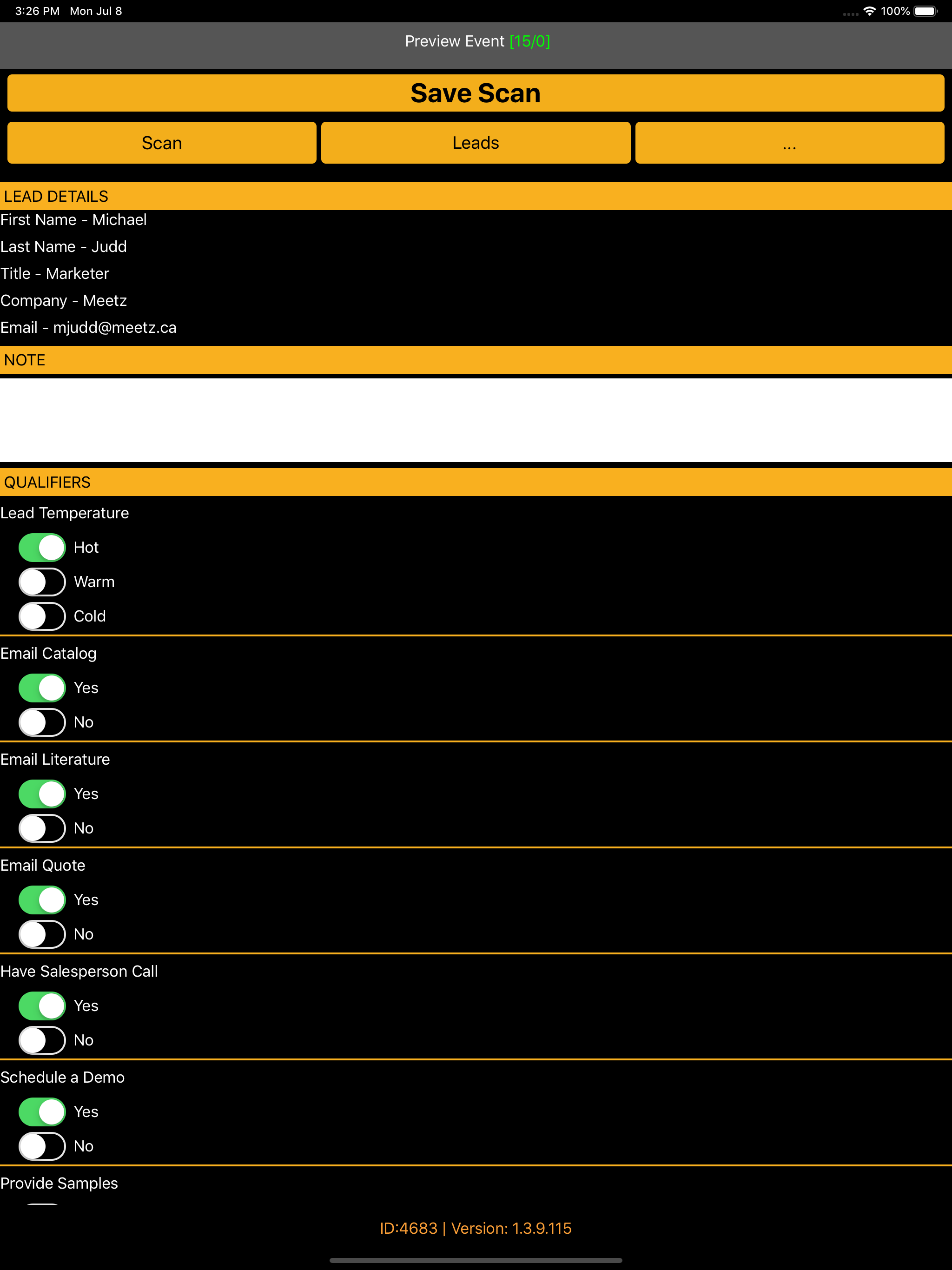The height and width of the screenshot is (1270, 952).
Task: Tap the Wi-Fi status icon
Action: (869, 11)
